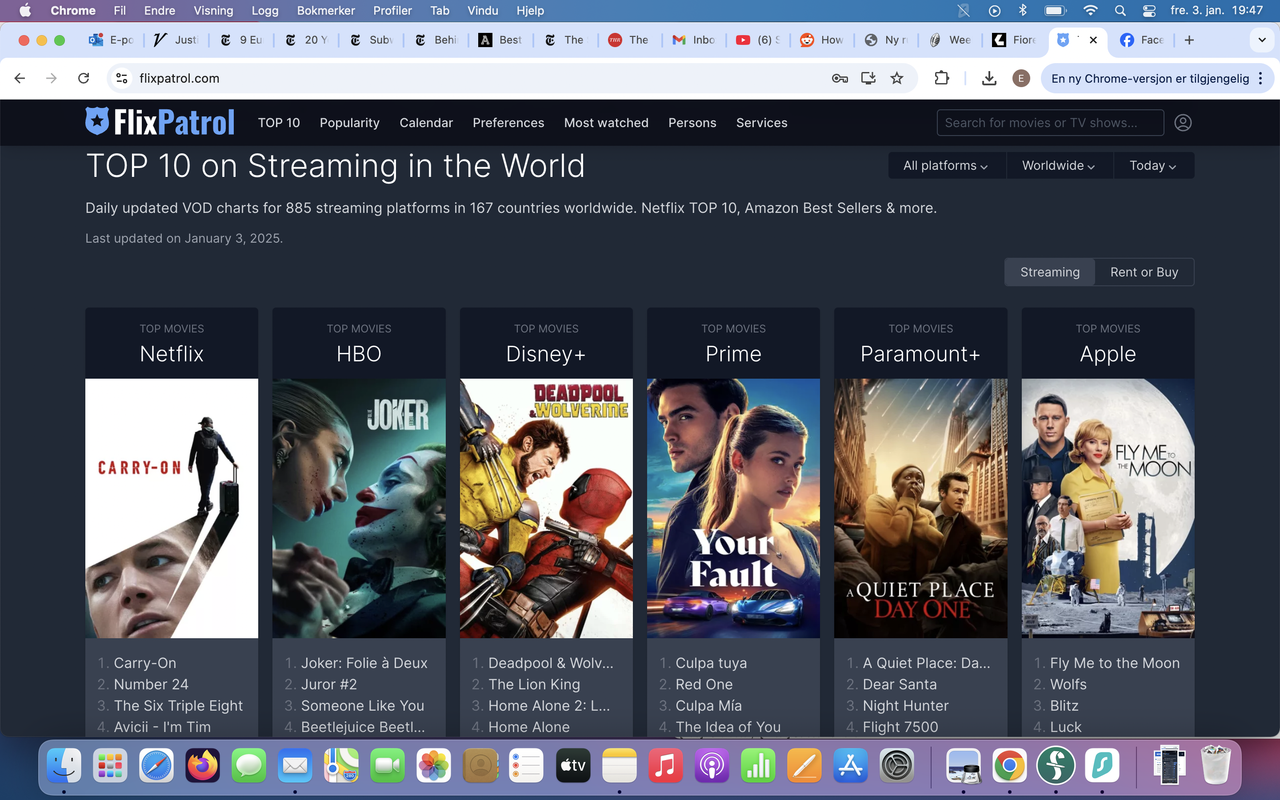
Task: Open the password manager key icon
Action: point(840,78)
